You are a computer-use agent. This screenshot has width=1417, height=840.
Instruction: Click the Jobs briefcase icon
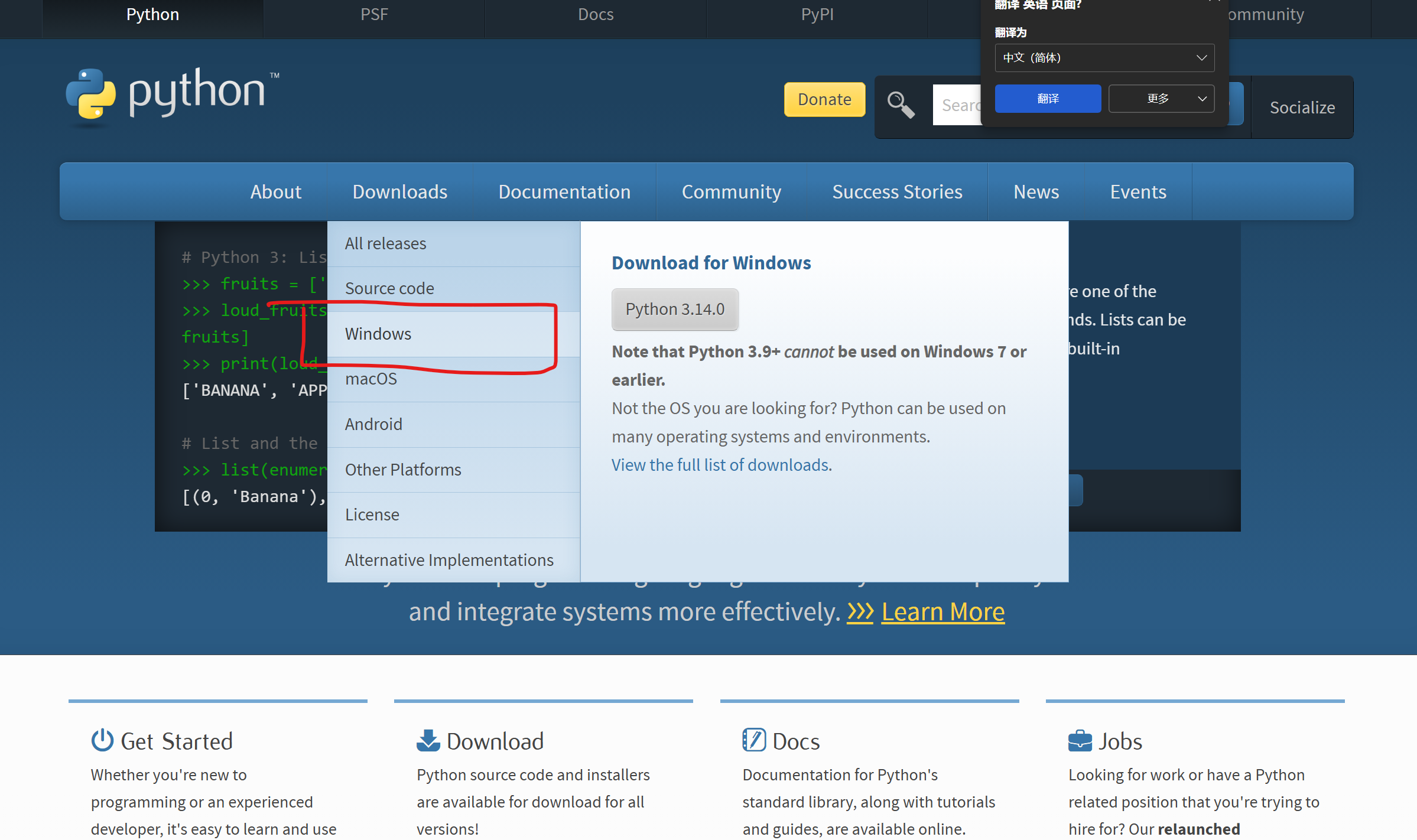pyautogui.click(x=1080, y=741)
